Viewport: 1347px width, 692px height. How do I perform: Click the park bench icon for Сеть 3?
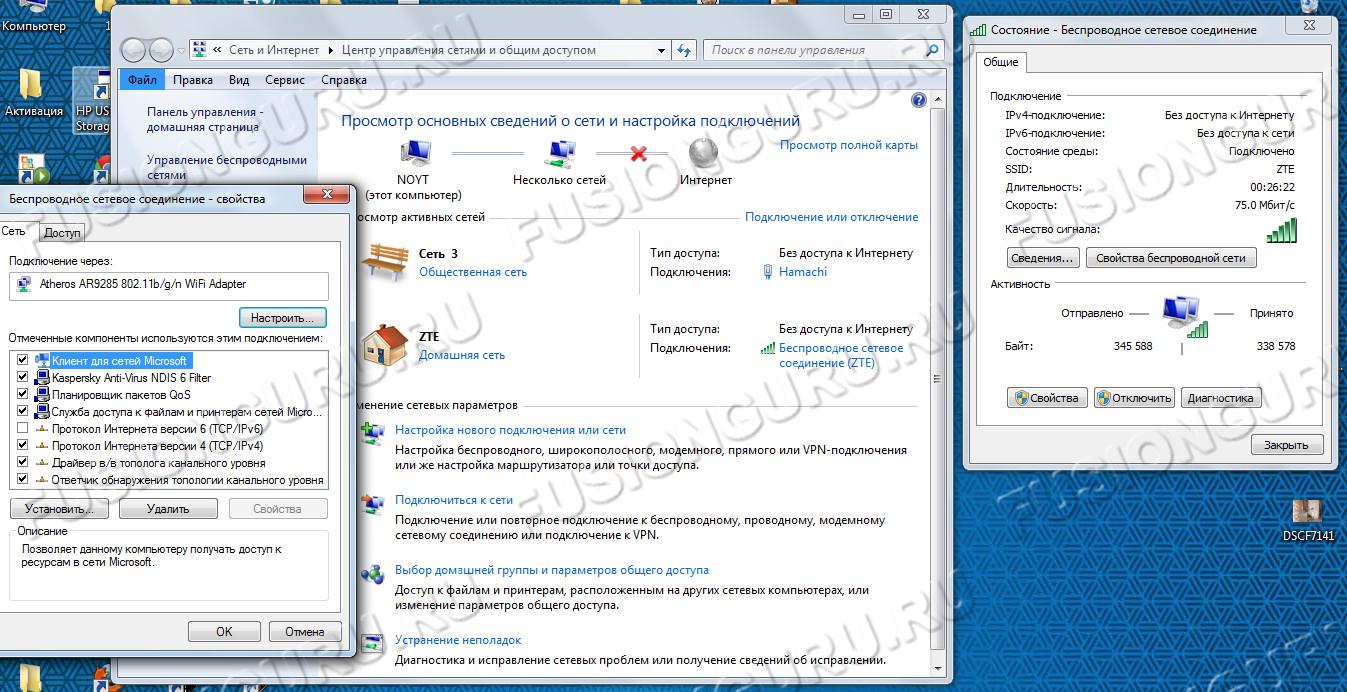[385, 260]
